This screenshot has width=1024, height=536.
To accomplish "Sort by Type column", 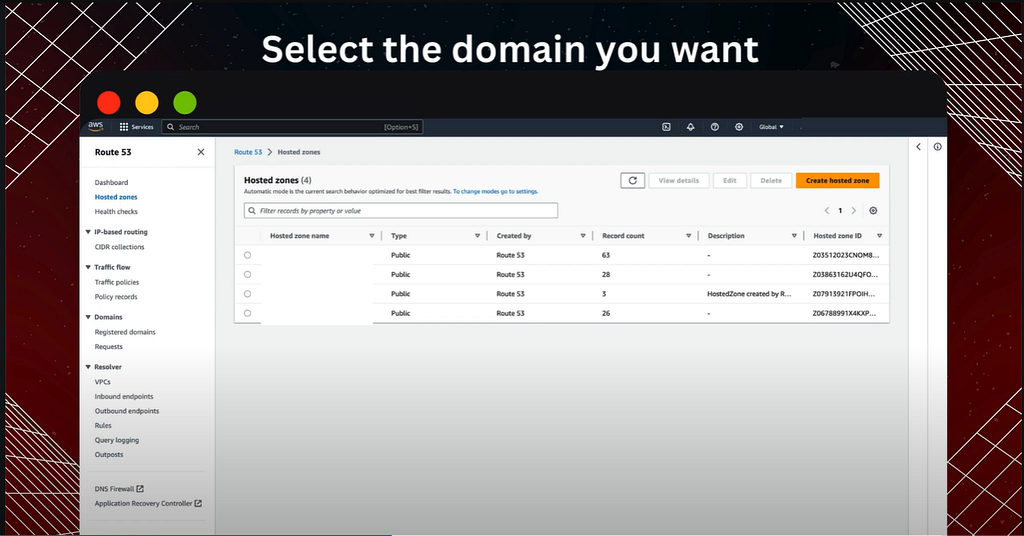I will click(x=477, y=236).
